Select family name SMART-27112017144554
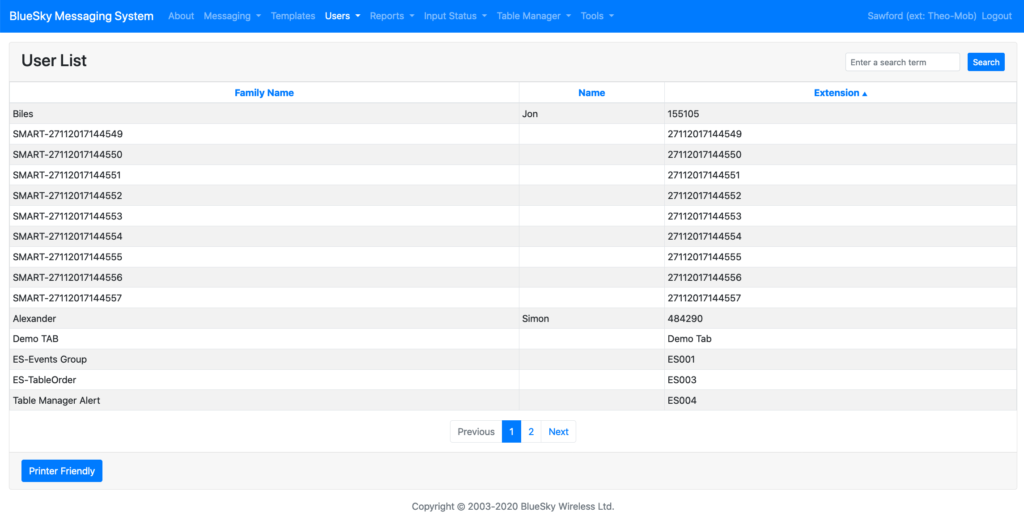The height and width of the screenshot is (520, 1024). (67, 236)
